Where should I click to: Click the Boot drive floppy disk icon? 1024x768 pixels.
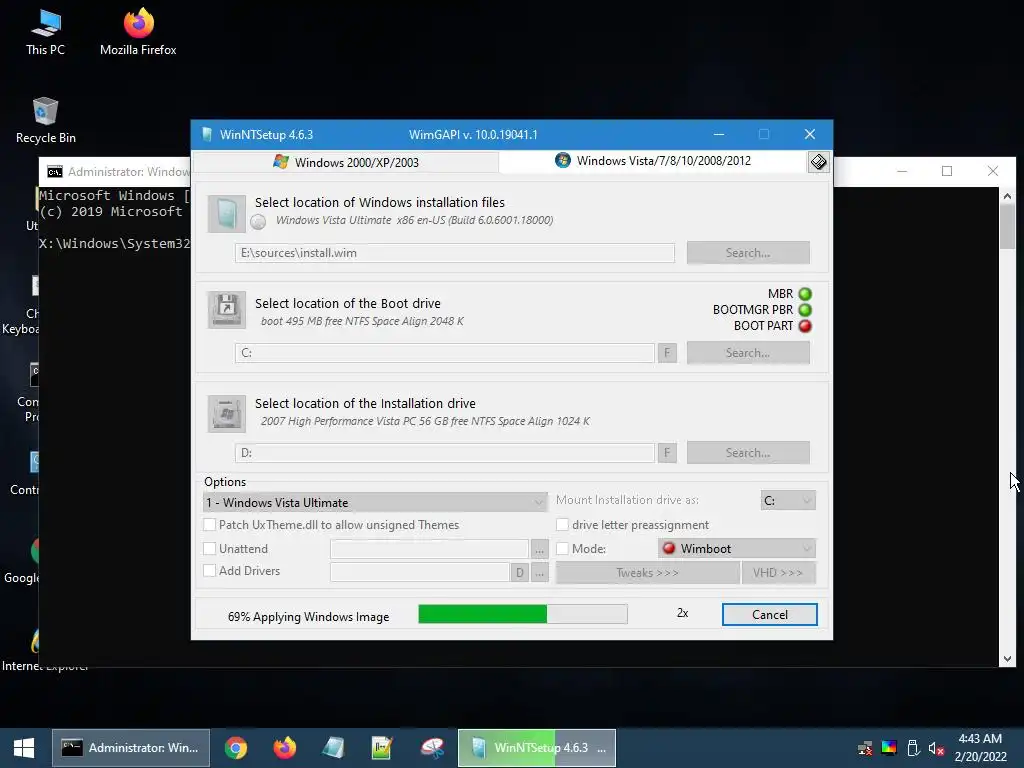point(227,309)
